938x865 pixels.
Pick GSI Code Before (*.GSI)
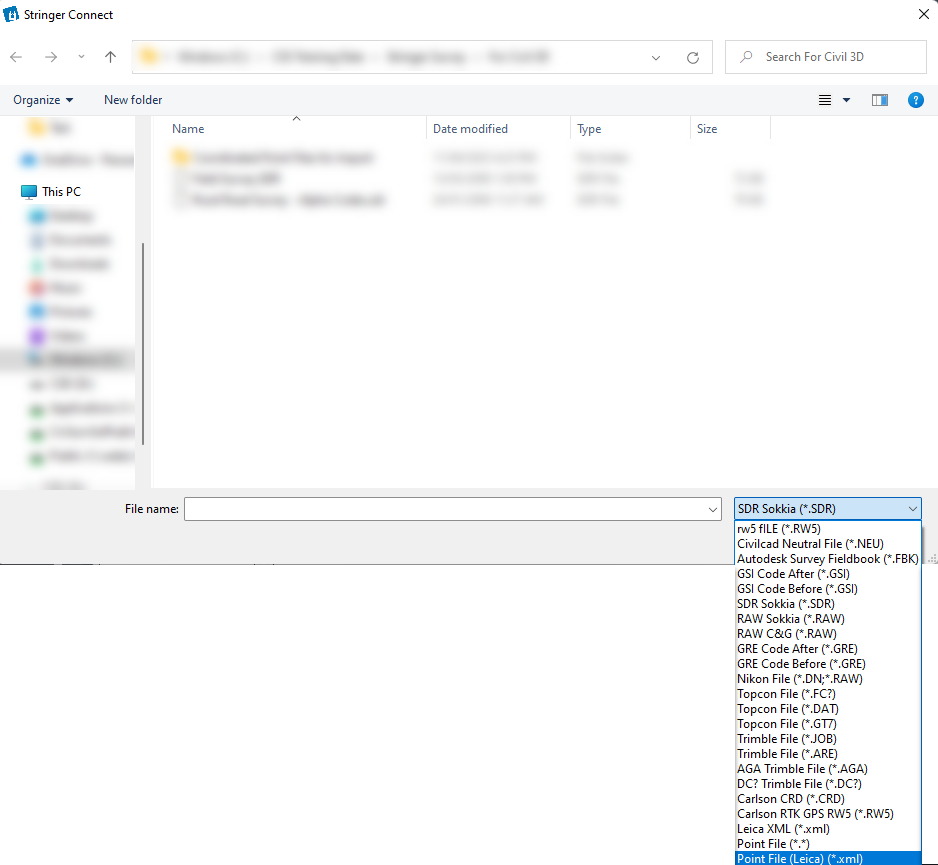point(828,589)
